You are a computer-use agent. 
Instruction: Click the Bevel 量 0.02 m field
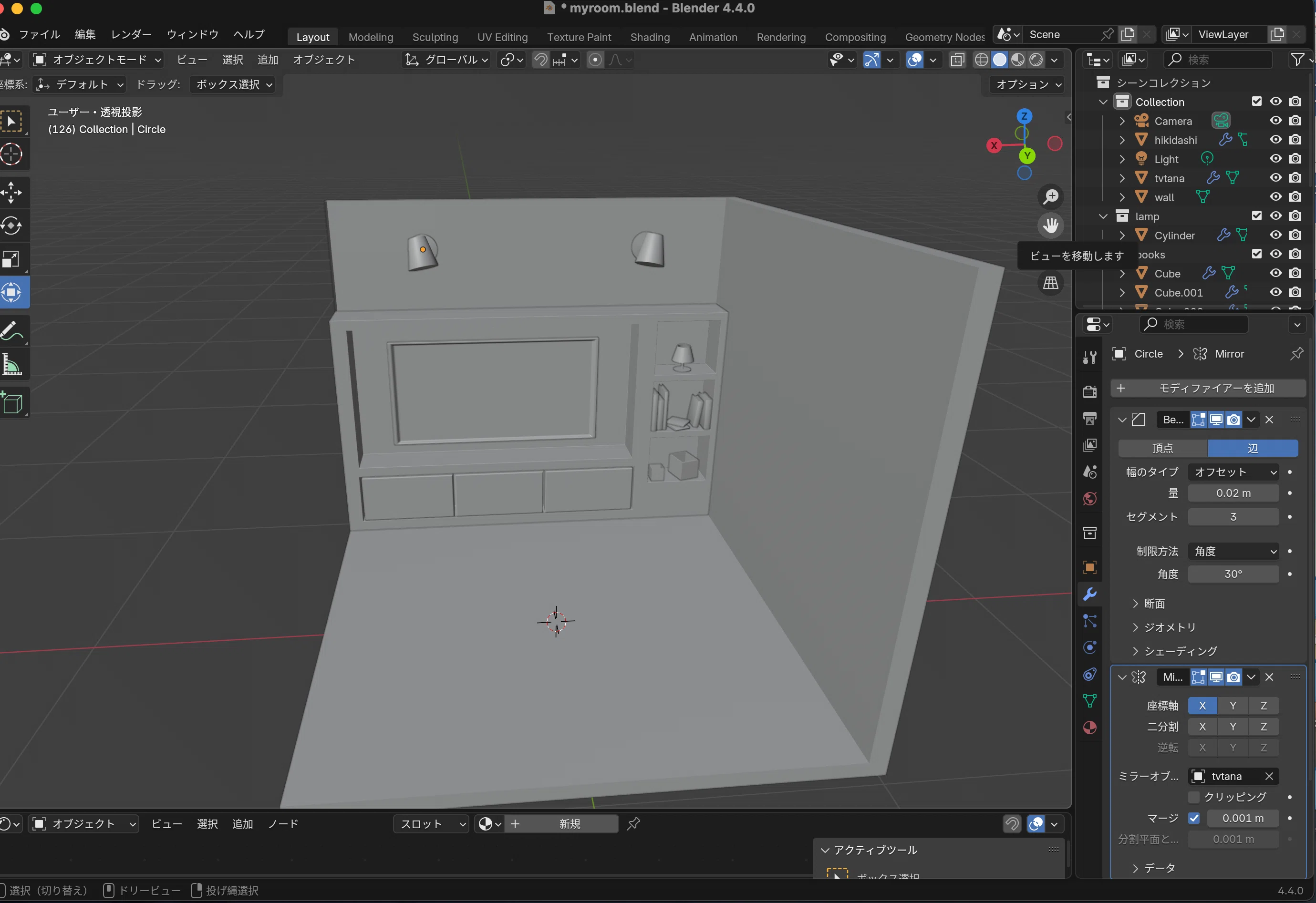(1233, 493)
